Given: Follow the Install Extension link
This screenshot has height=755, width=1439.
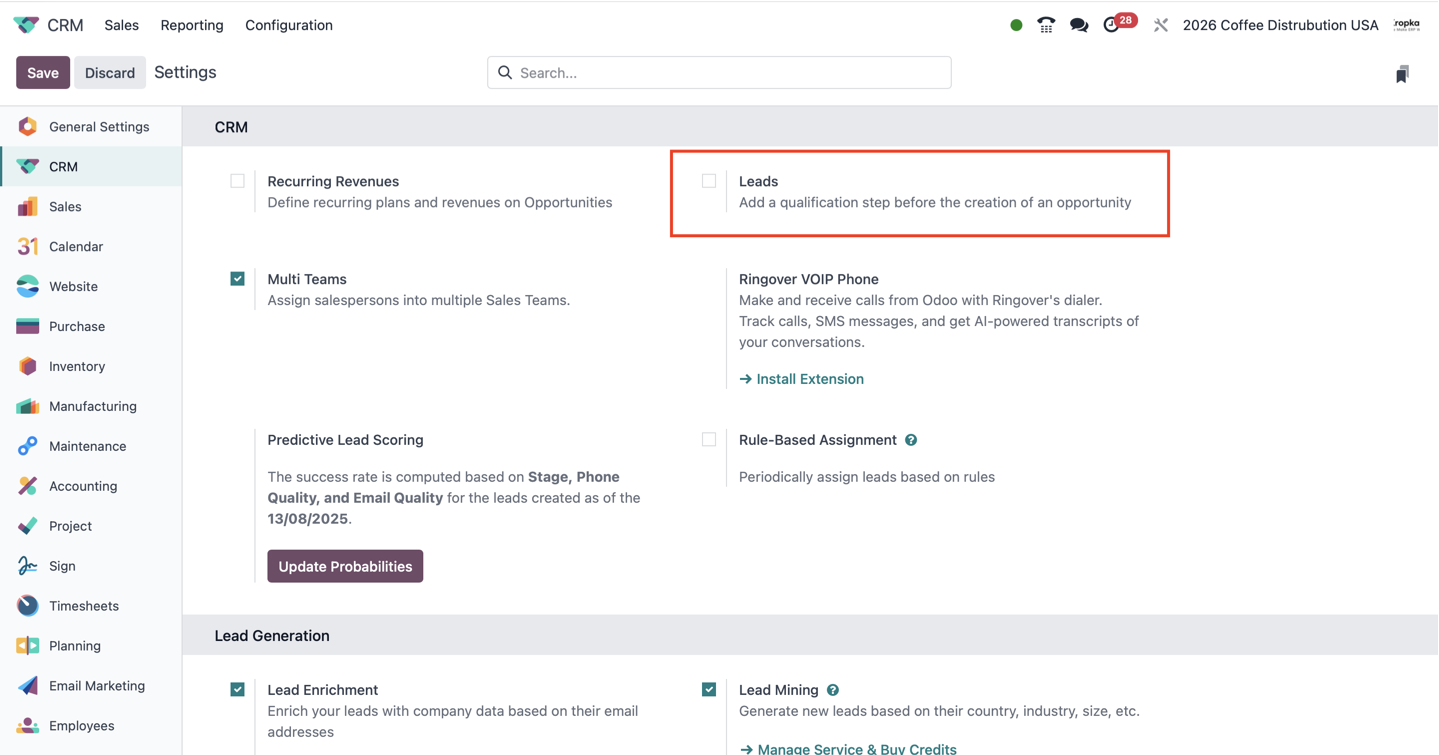Looking at the screenshot, I should [801, 379].
